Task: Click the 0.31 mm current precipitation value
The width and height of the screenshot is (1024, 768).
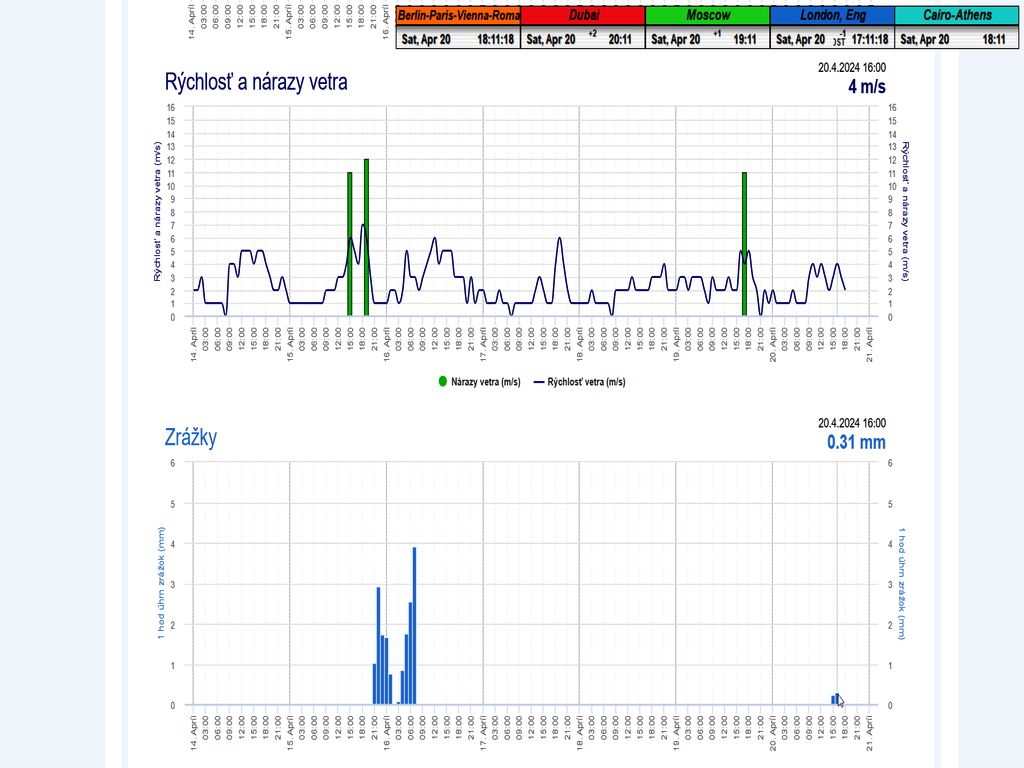Action: 855,442
